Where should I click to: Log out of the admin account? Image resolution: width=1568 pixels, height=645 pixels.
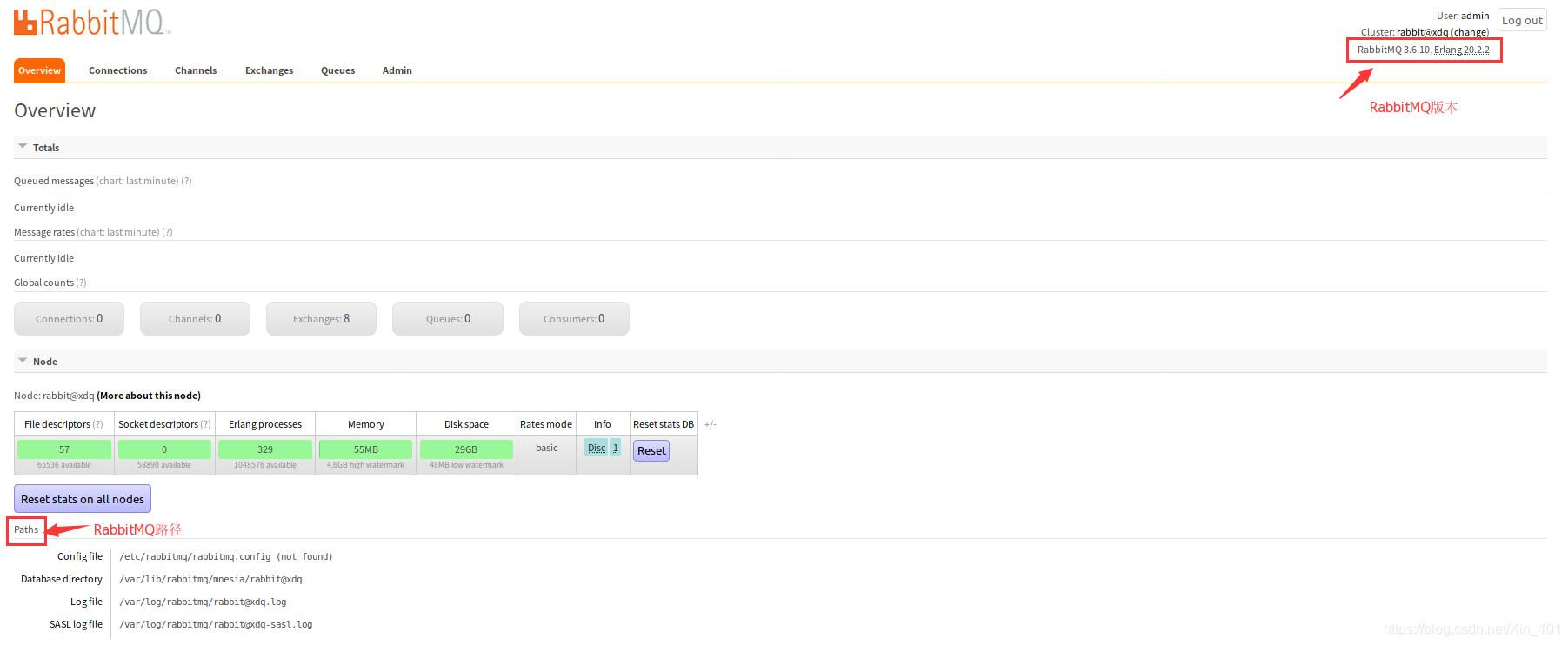[1522, 20]
